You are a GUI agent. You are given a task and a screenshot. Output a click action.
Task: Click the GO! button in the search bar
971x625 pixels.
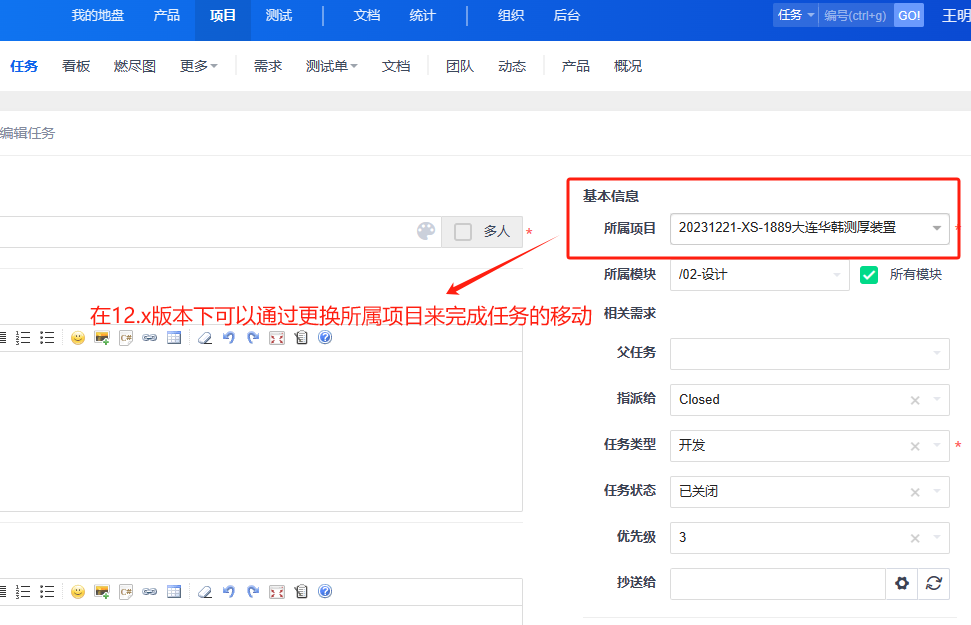(909, 16)
